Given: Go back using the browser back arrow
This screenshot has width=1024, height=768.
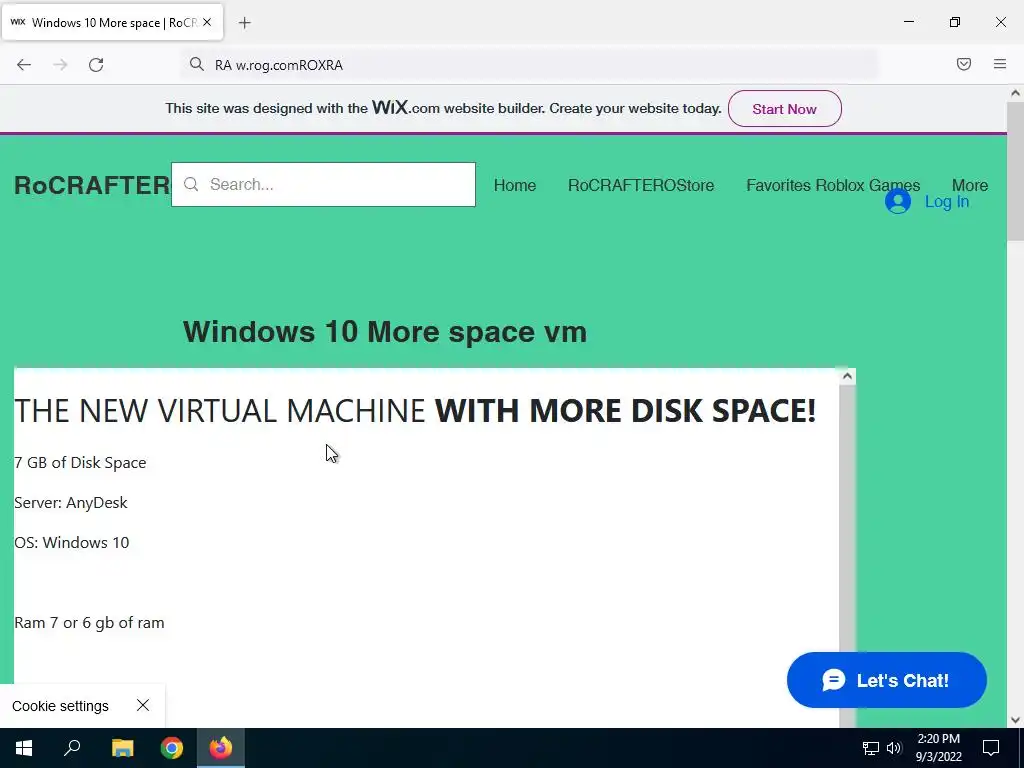Looking at the screenshot, I should (x=24, y=65).
